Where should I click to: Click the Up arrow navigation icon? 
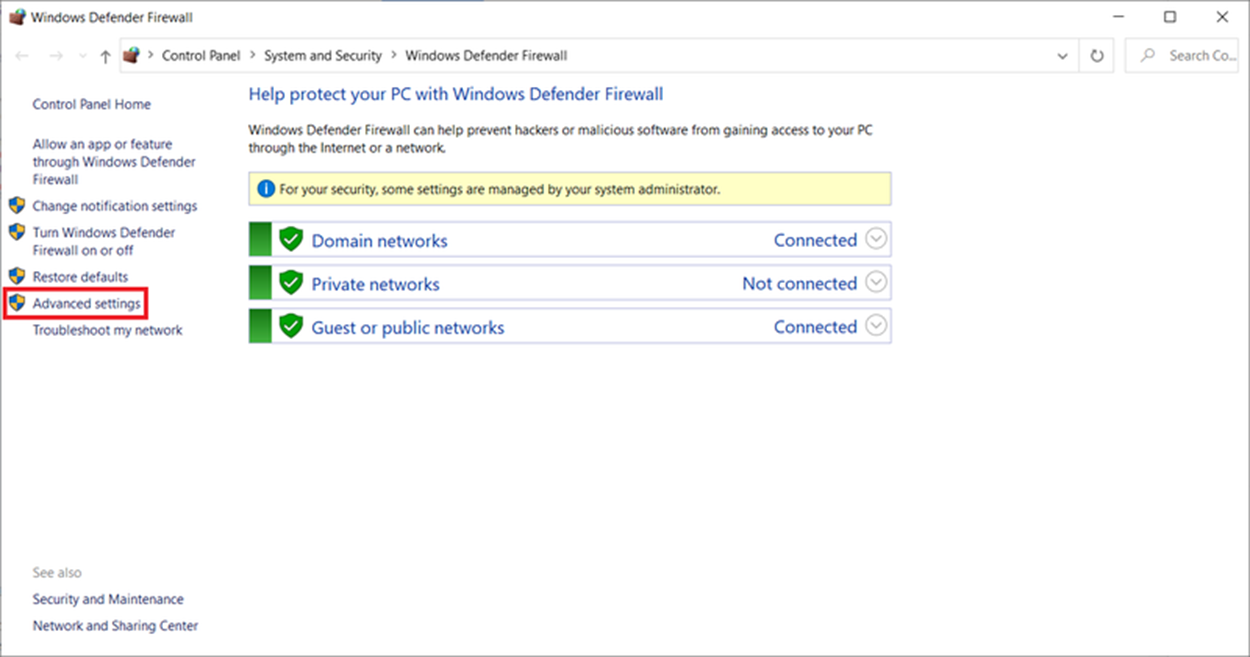(x=104, y=55)
